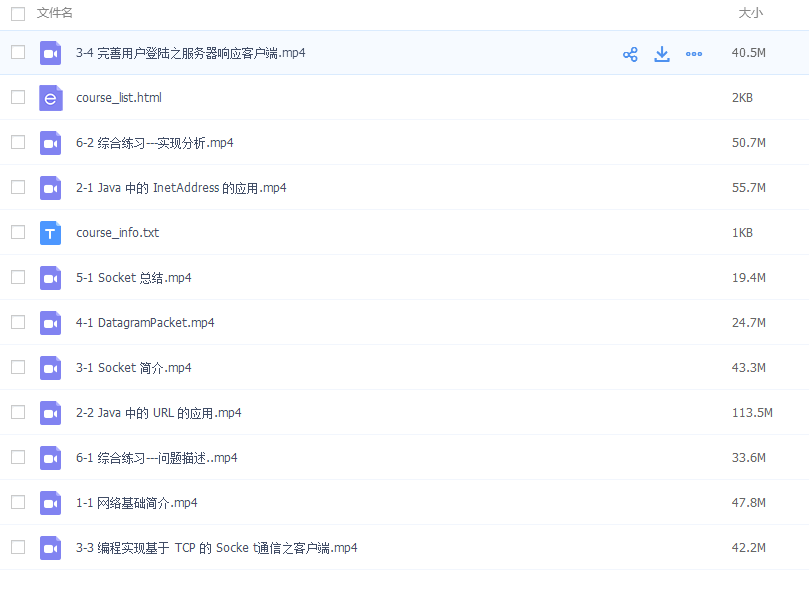Viewport: 809px width, 601px height.
Task: Select the course_list.html checkbox
Action: (18, 97)
